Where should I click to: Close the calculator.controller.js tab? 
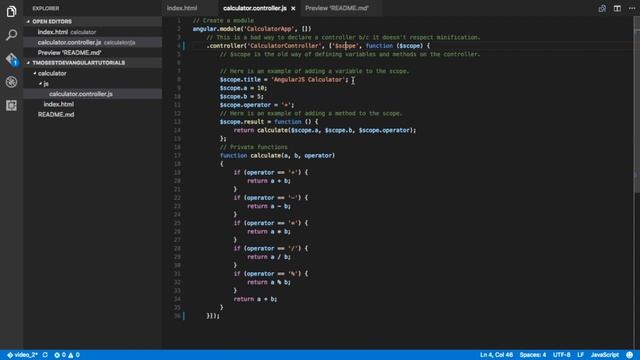[293, 8]
